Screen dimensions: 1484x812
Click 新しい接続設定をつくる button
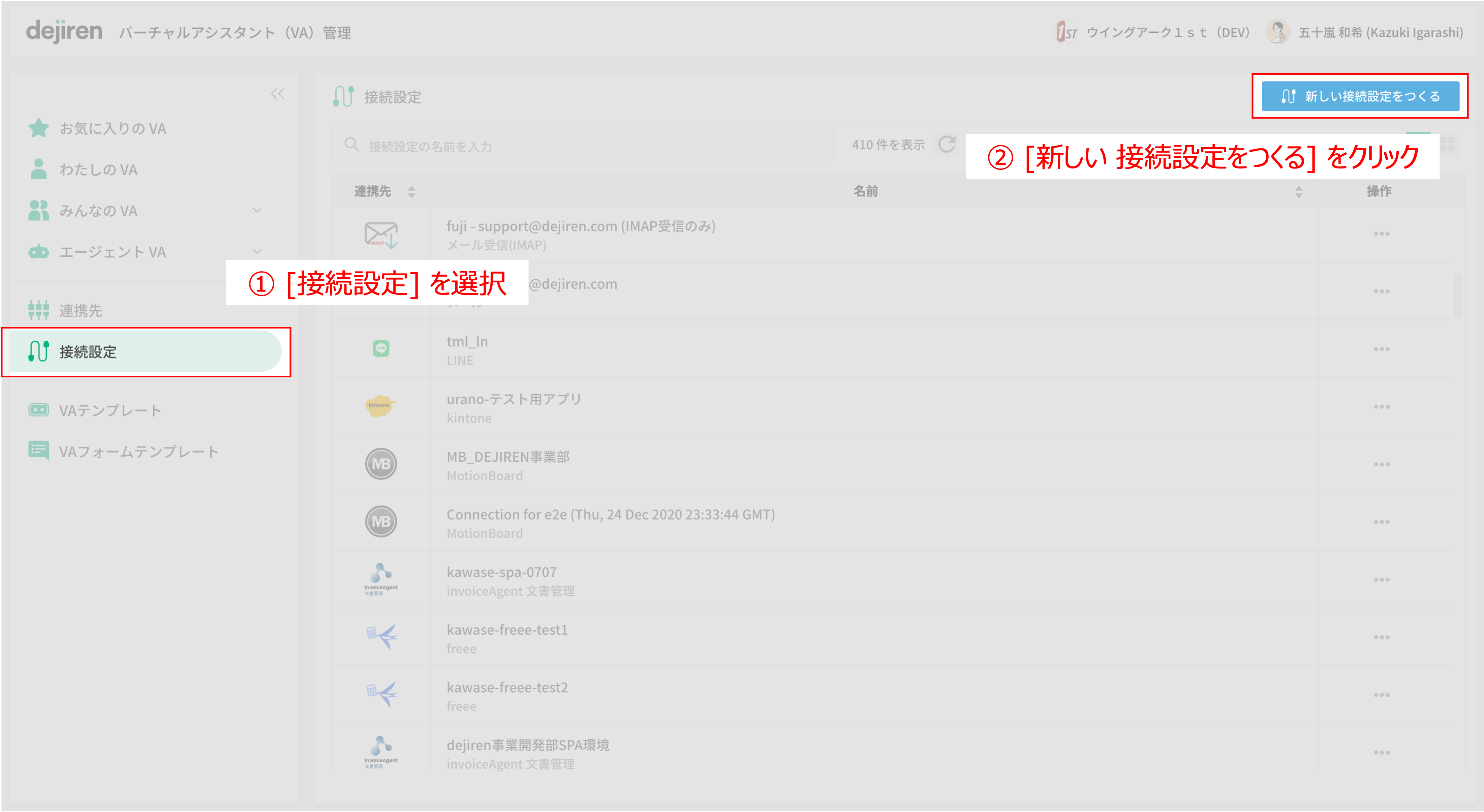(1360, 96)
